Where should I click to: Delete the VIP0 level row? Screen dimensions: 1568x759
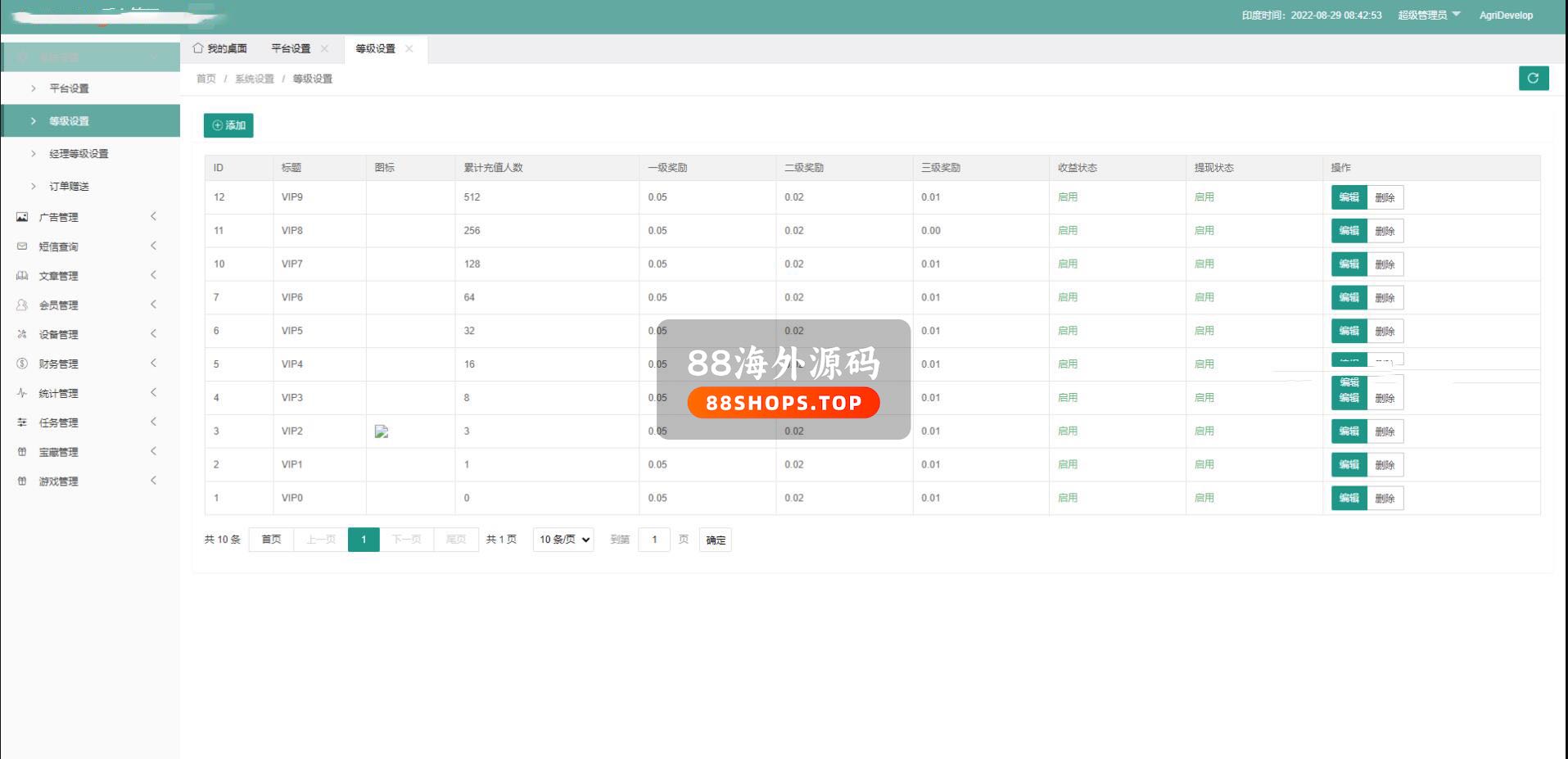[x=1385, y=498]
